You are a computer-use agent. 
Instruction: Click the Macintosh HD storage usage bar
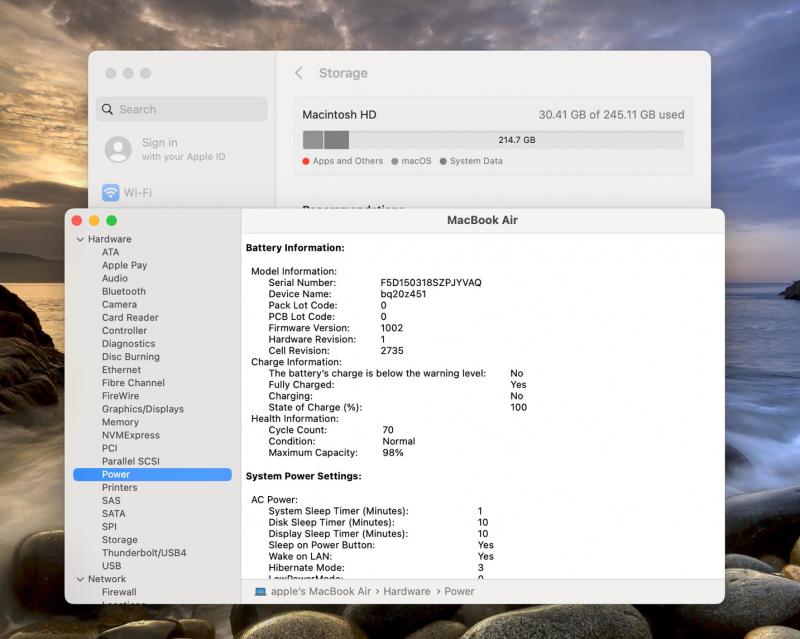tap(493, 140)
